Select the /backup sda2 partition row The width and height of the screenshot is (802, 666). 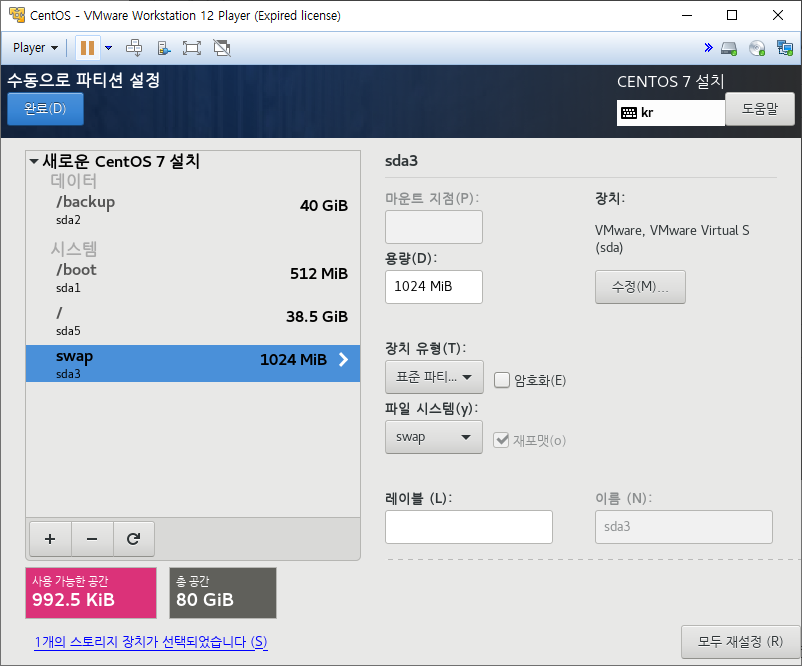pos(193,210)
